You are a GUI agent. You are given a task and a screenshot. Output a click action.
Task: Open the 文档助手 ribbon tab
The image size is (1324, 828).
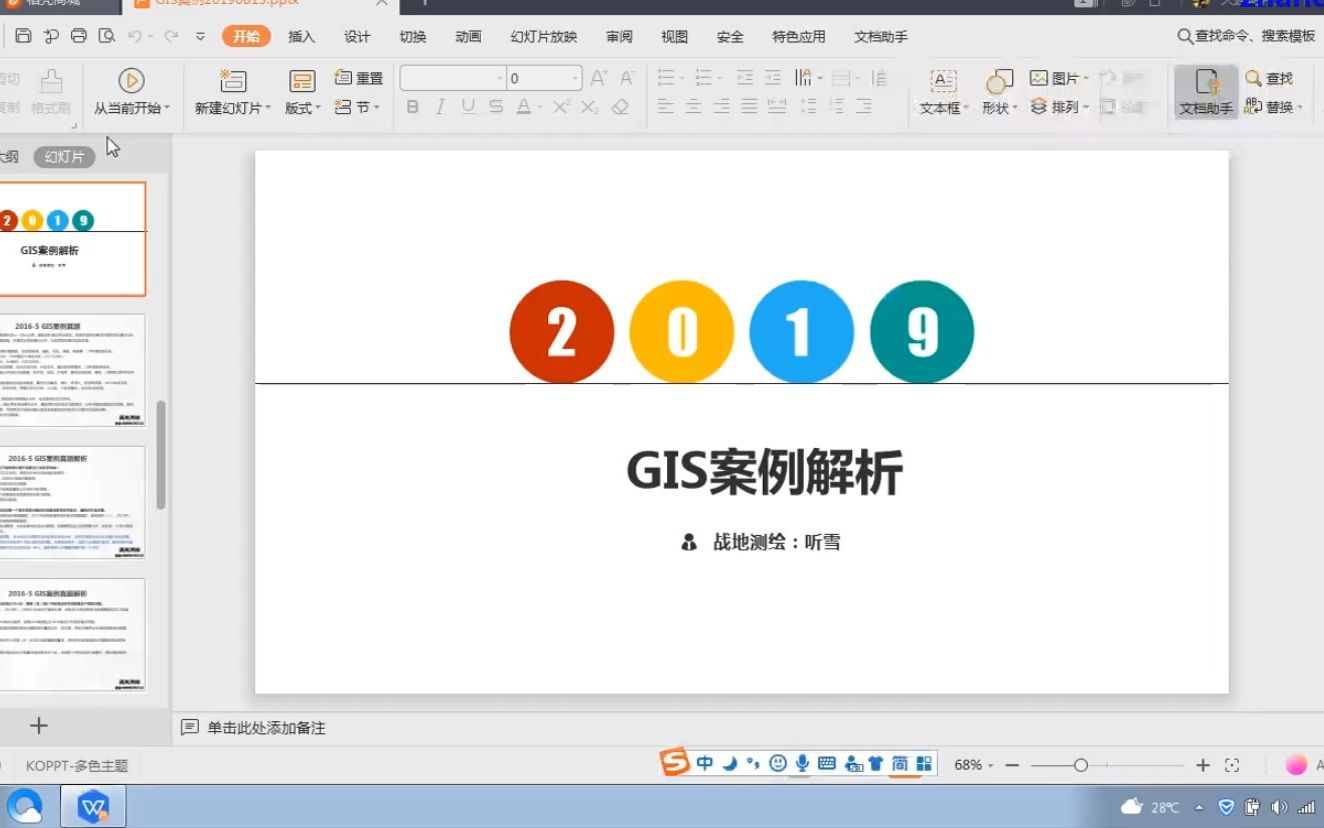click(x=881, y=37)
